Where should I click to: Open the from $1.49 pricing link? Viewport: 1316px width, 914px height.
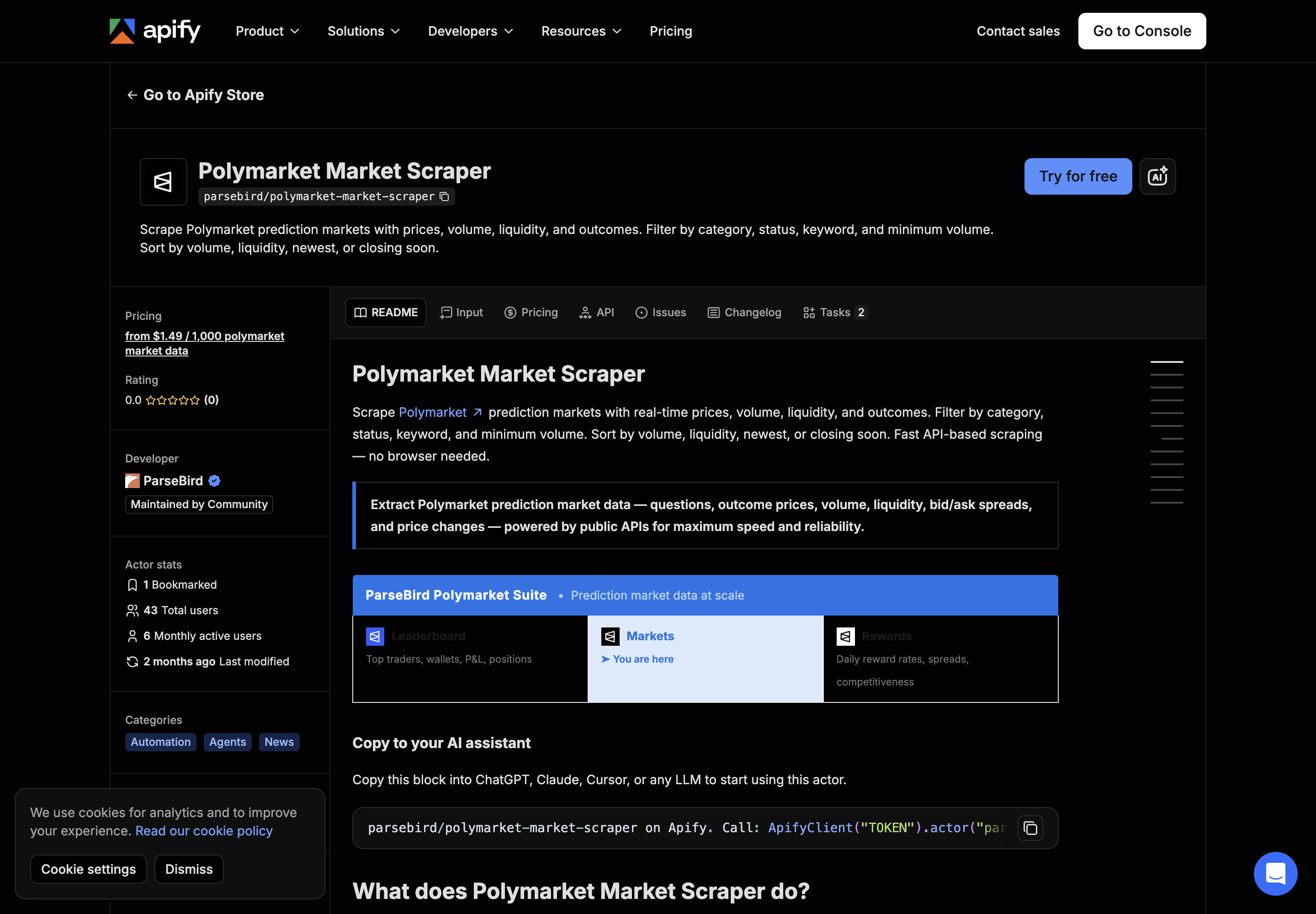pyautogui.click(x=204, y=344)
